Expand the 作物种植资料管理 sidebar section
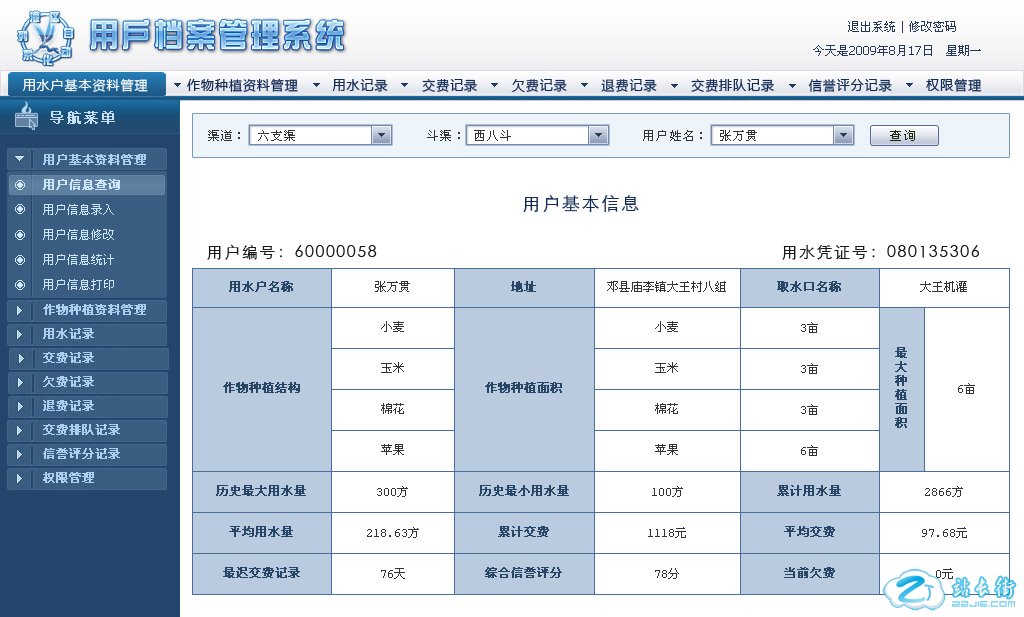The width and height of the screenshot is (1024, 617). point(20,310)
